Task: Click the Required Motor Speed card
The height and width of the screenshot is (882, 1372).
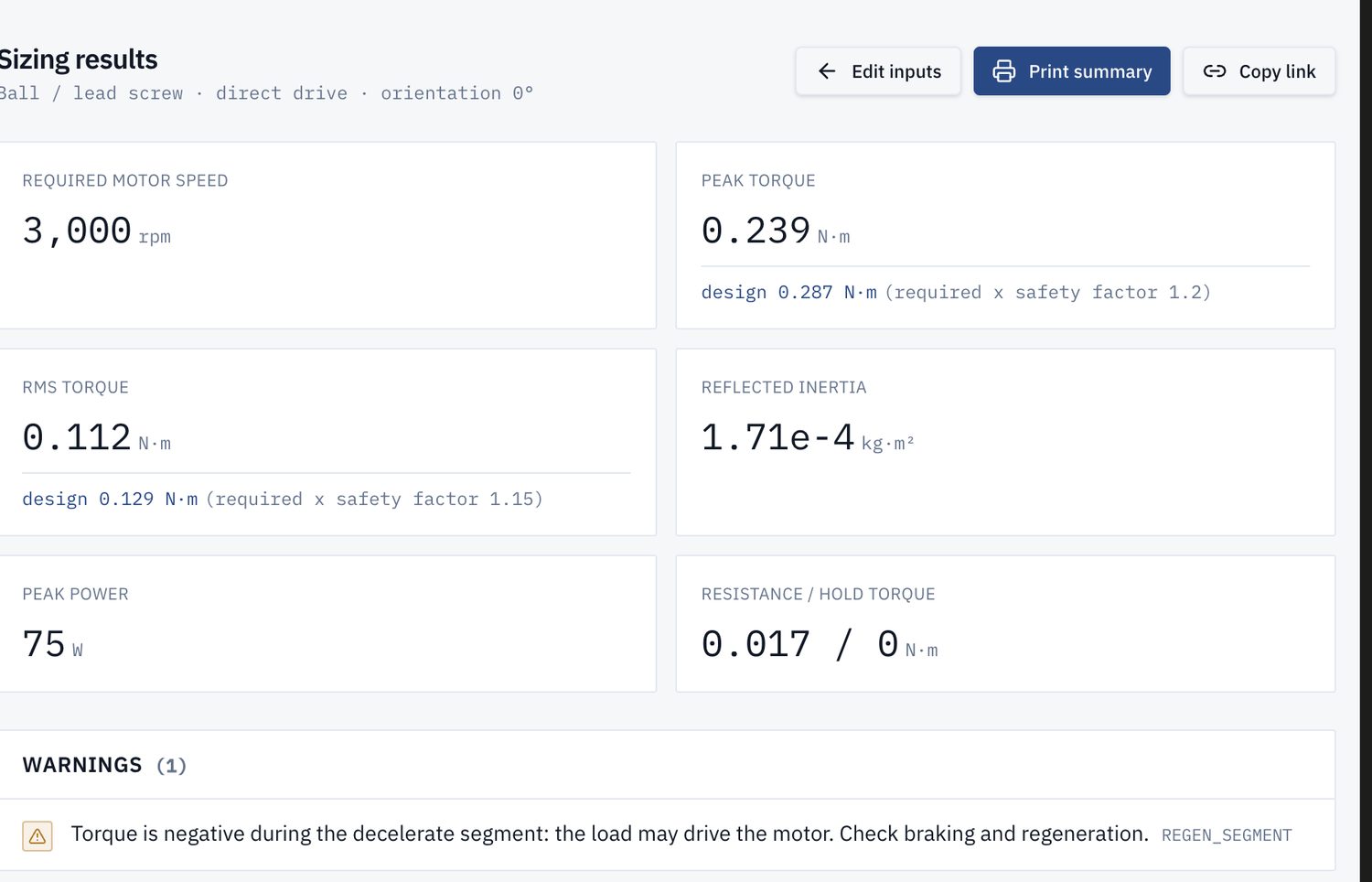Action: click(327, 235)
